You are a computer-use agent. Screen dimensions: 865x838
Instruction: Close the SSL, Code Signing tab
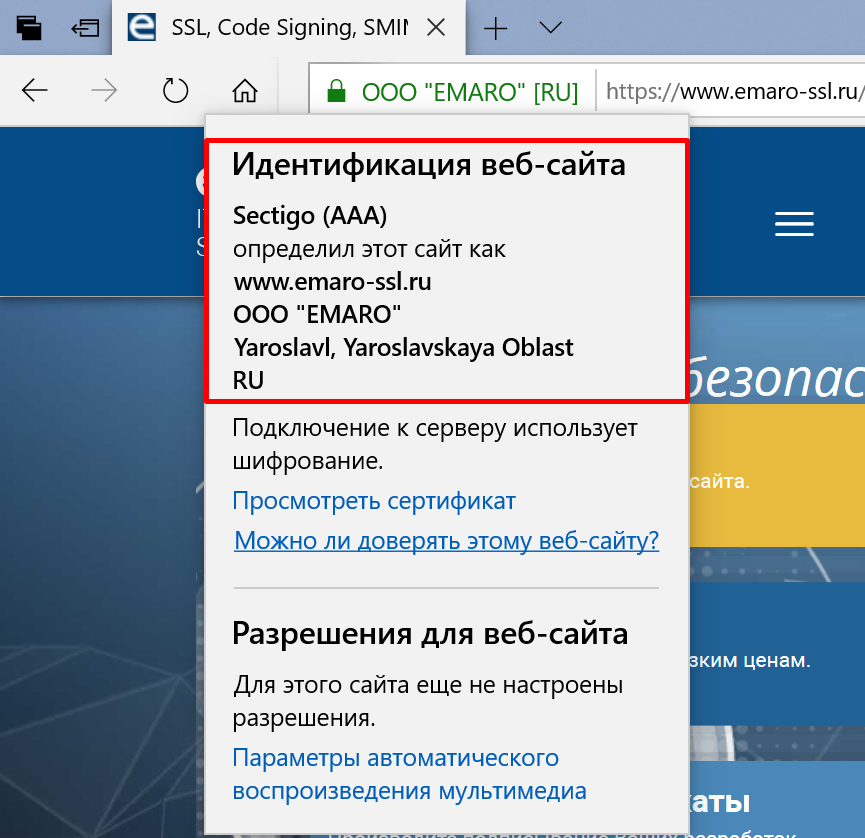(x=436, y=27)
